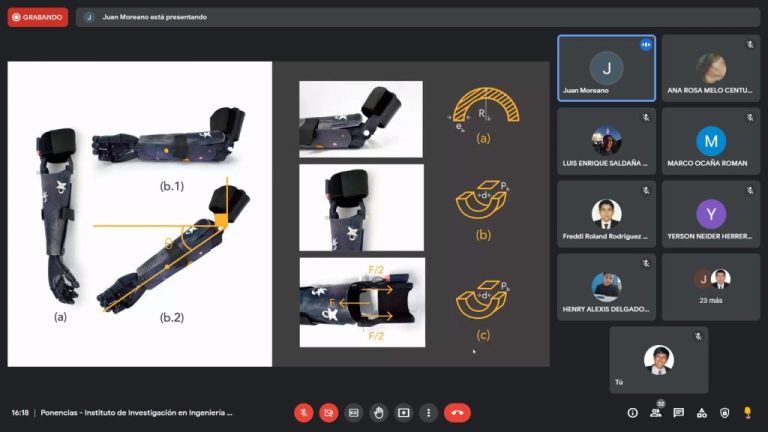Open the more options three-dot menu
The height and width of the screenshot is (432, 768).
coord(429,412)
